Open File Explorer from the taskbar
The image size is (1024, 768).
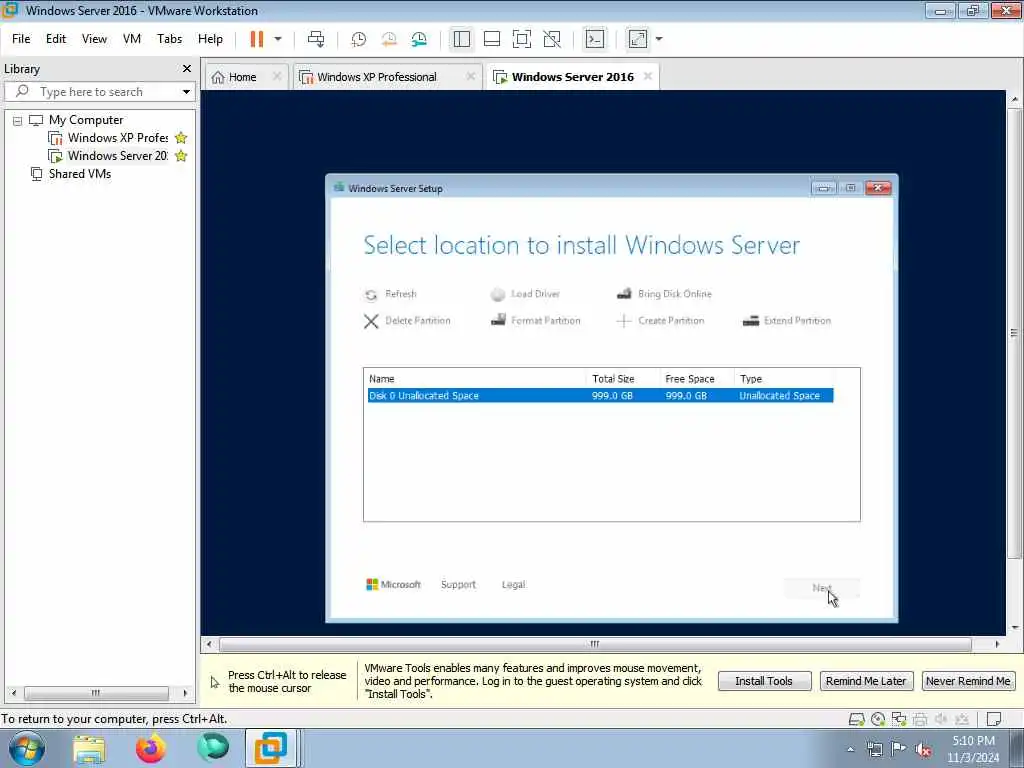click(x=89, y=749)
